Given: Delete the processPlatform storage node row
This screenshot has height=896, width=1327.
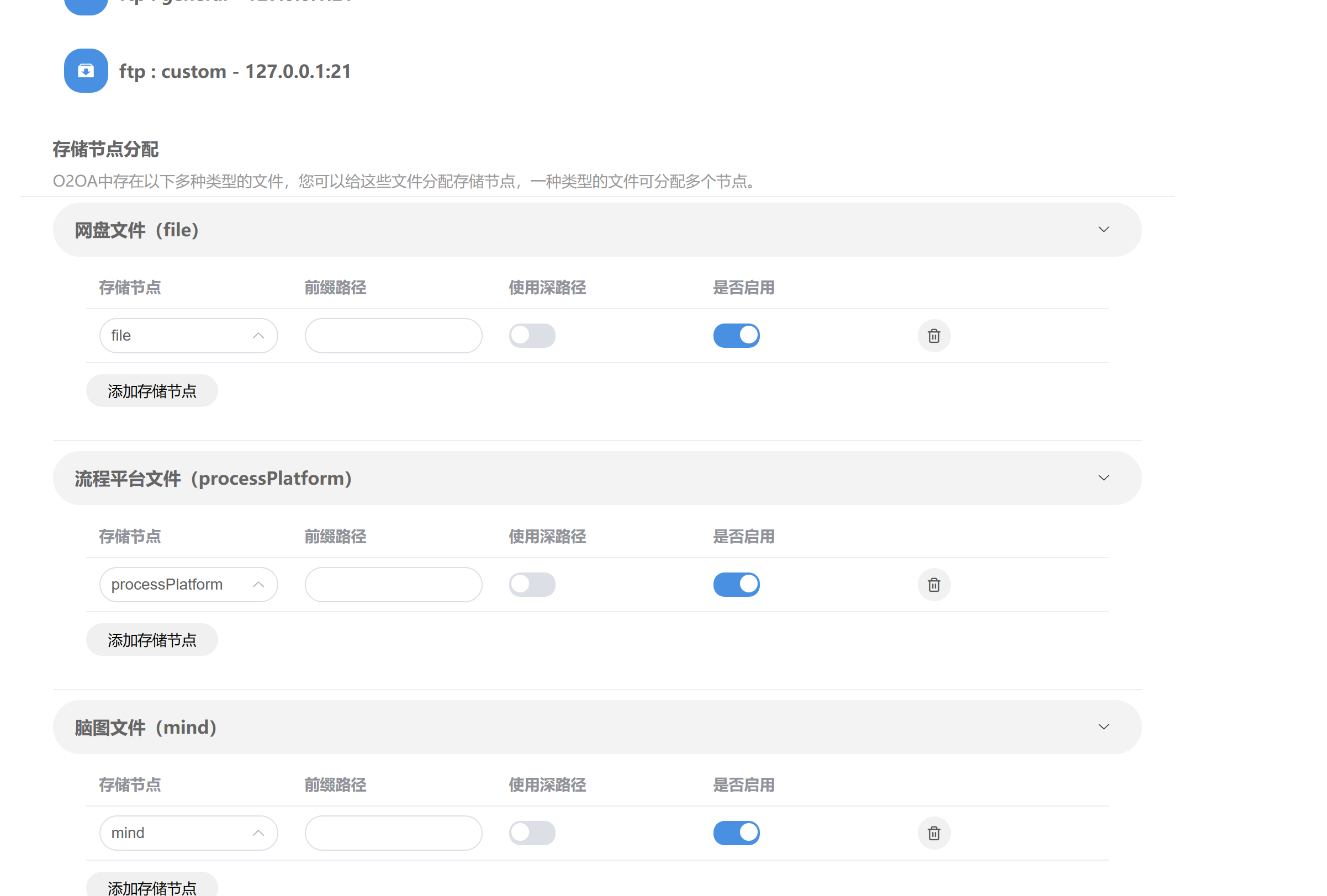Looking at the screenshot, I should pos(934,585).
